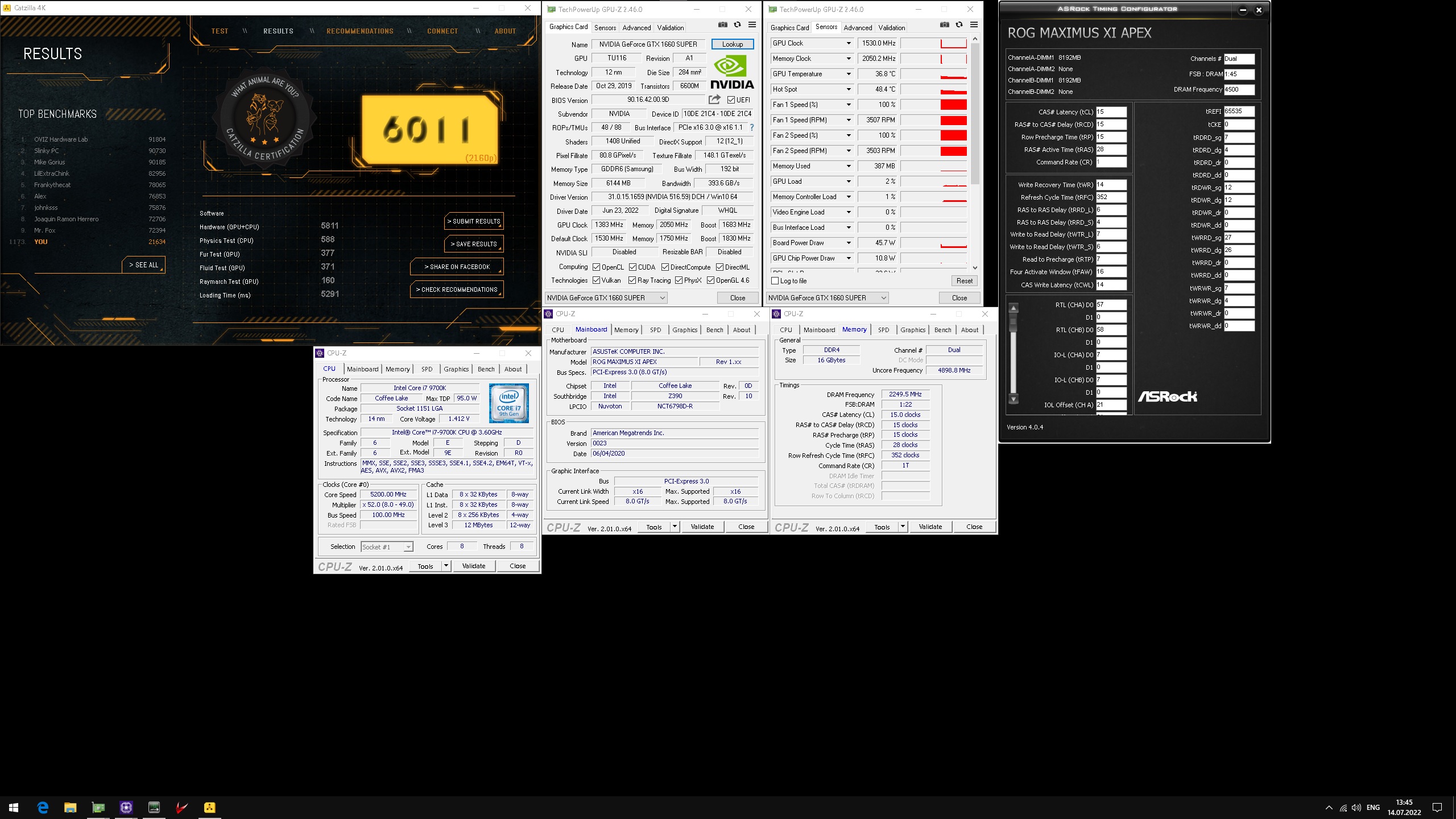This screenshot has width=1456, height=819.
Task: Click camera screenshot icon in GPU-Z Sensors window
Action: (944, 25)
